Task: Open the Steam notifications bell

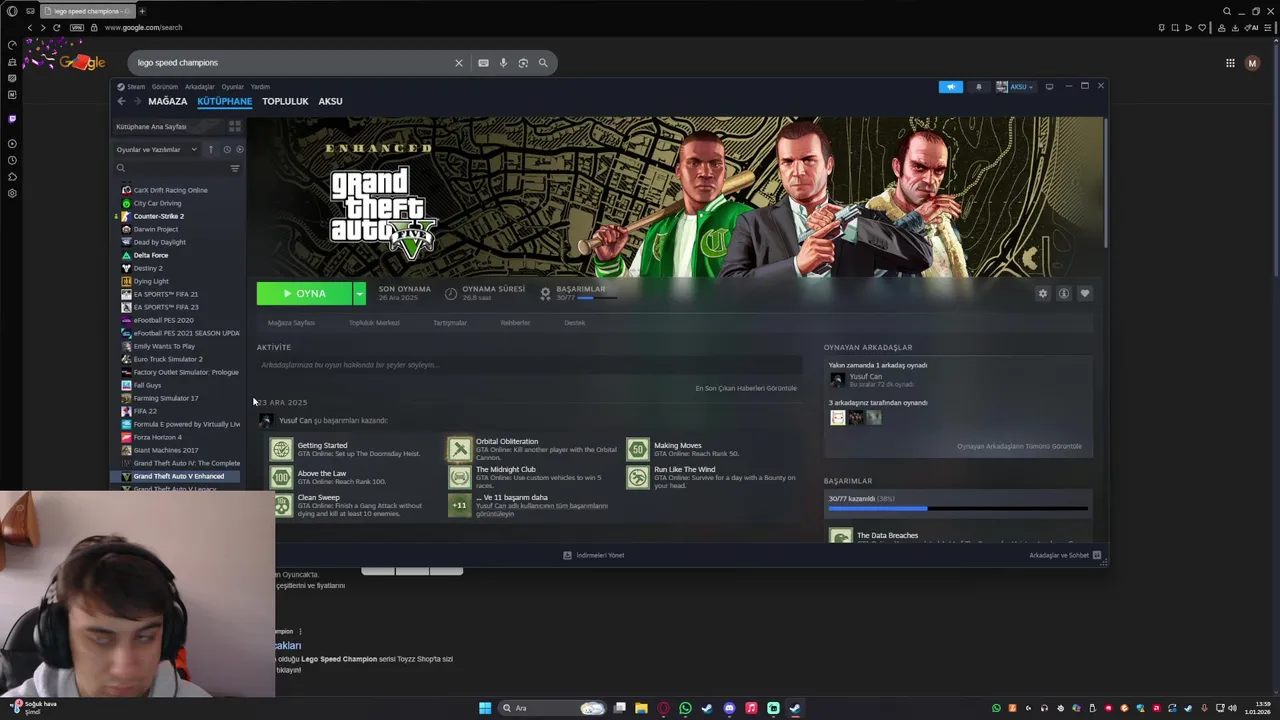Action: tap(978, 87)
